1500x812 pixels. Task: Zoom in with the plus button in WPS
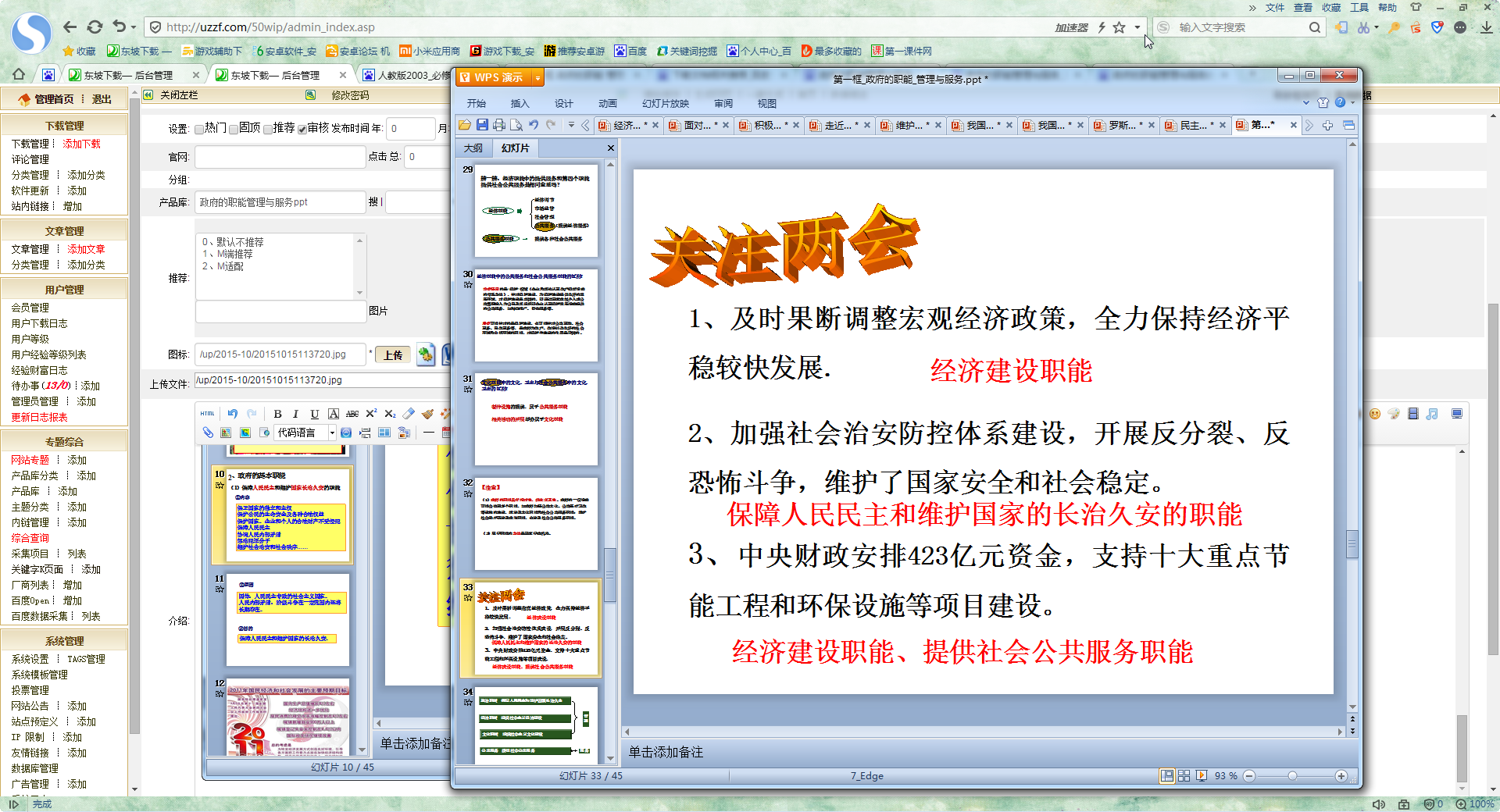pos(1341,776)
